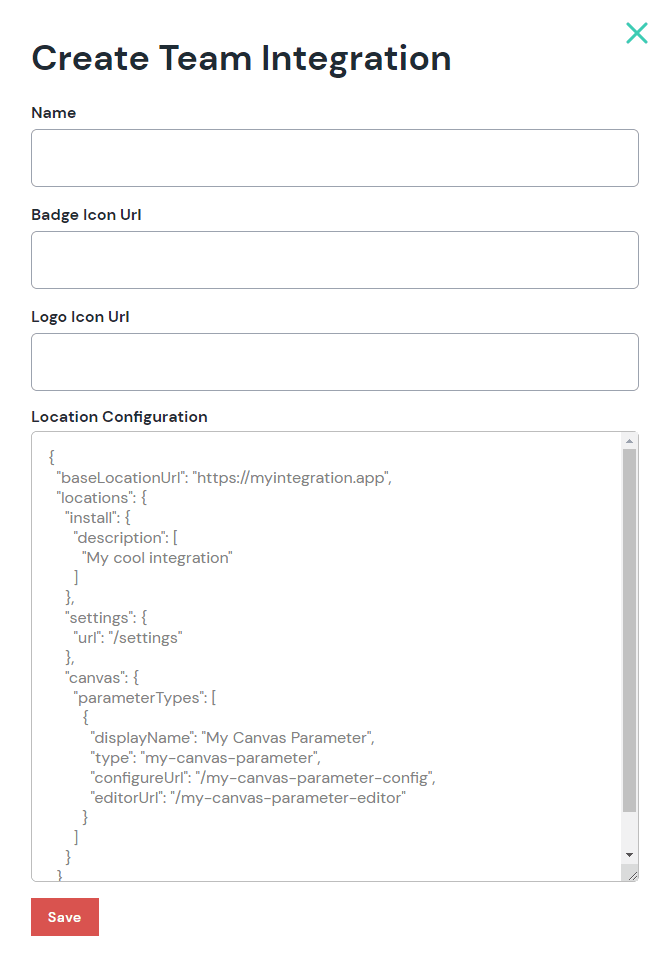Click the Name field label
This screenshot has height=969, width=669.
pos(53,112)
